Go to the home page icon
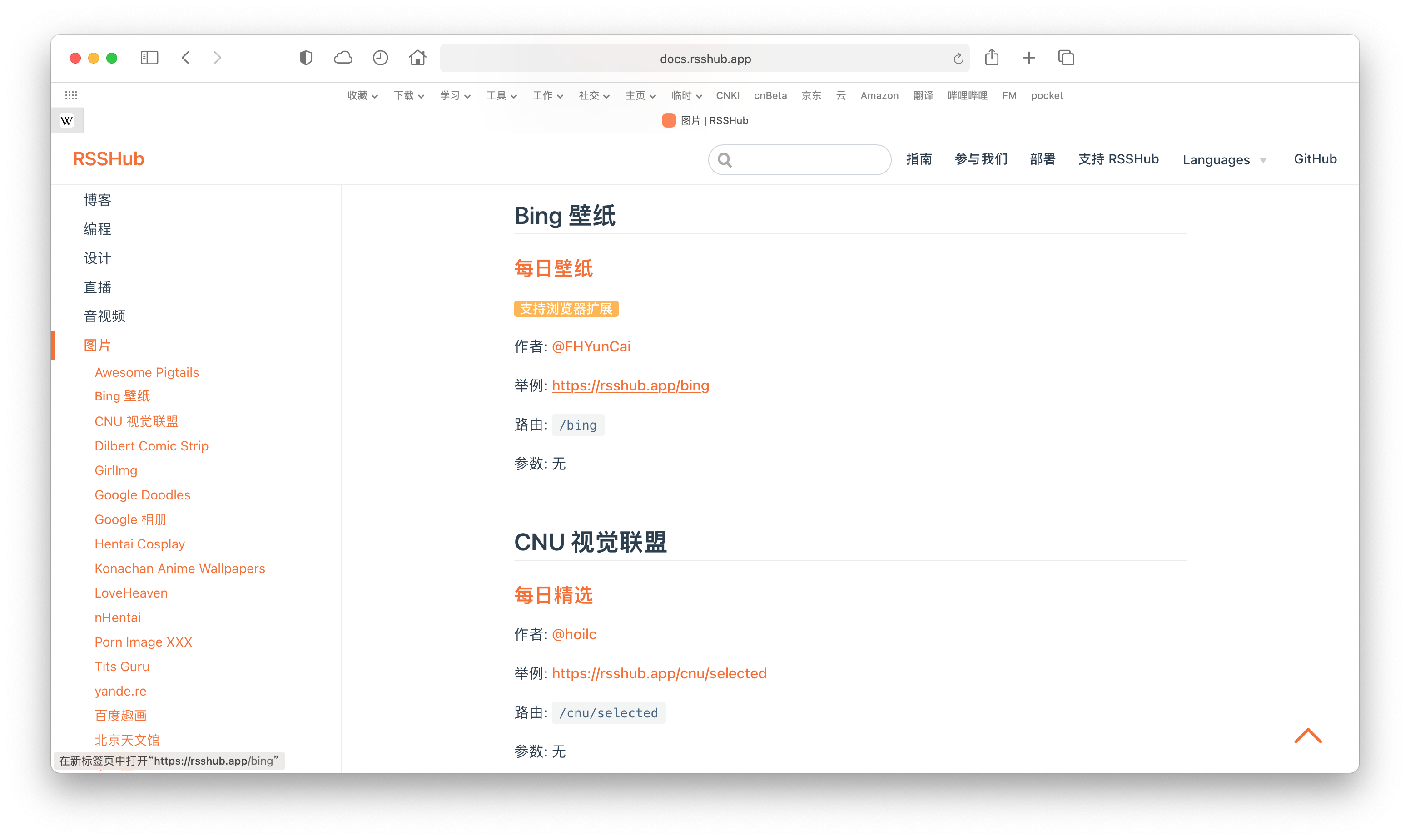This screenshot has width=1410, height=840. click(x=417, y=58)
